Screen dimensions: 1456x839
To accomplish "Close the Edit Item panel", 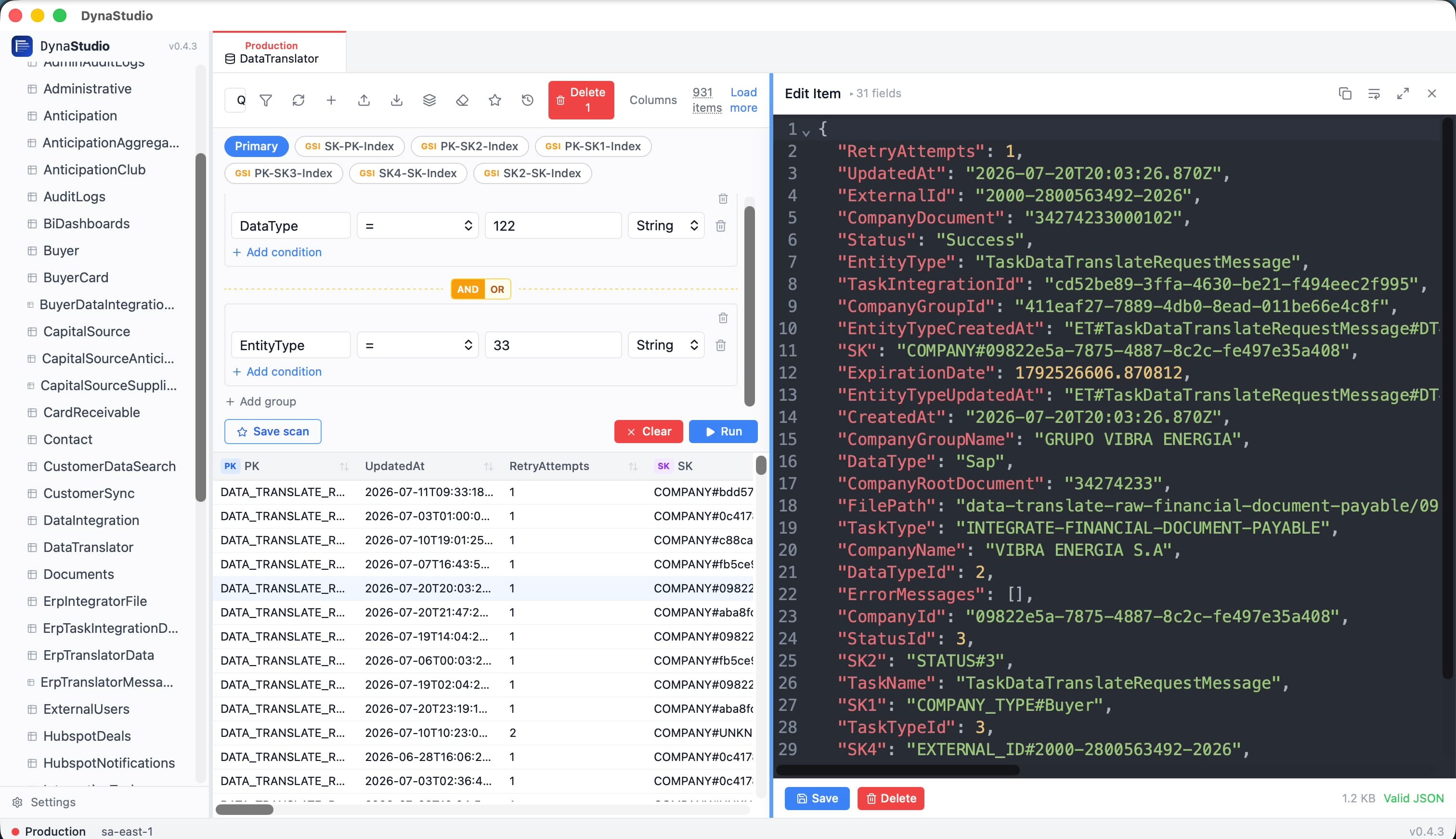I will [x=1432, y=93].
